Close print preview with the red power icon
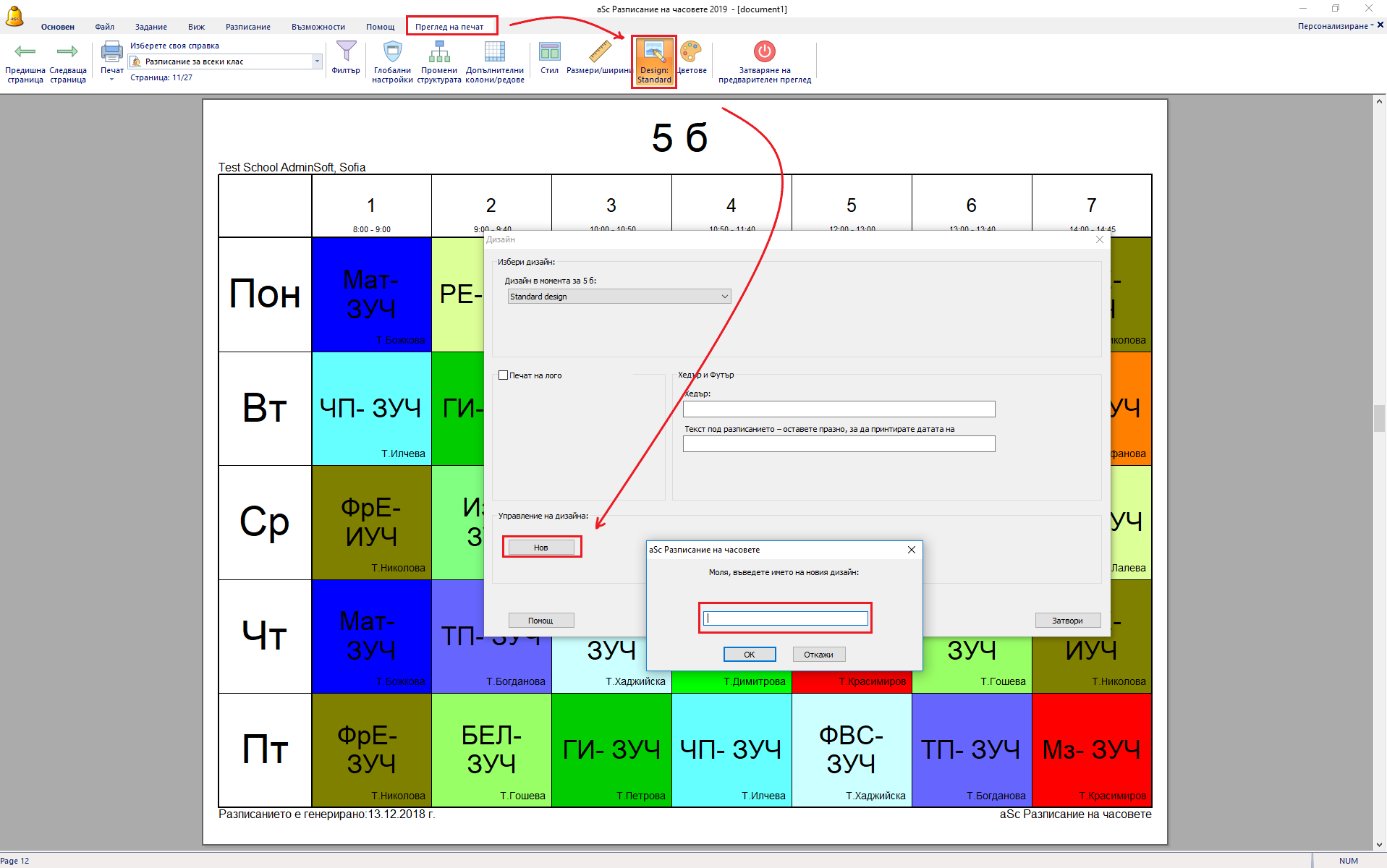Viewport: 1387px width, 868px height. [x=764, y=52]
